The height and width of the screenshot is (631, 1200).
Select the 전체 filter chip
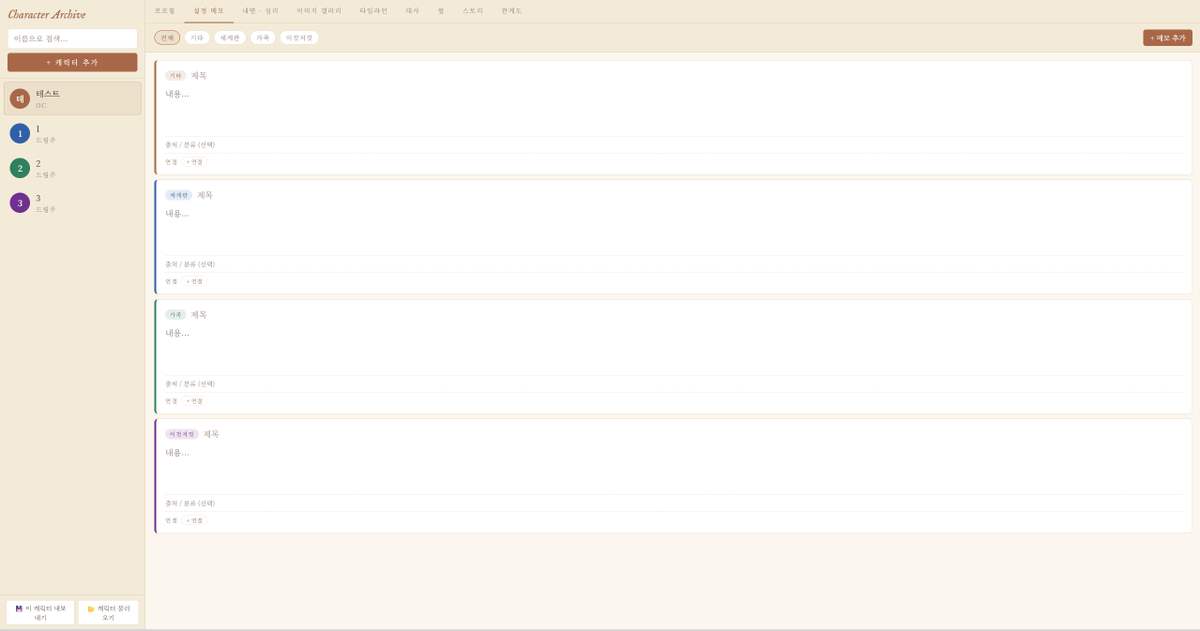click(x=167, y=37)
